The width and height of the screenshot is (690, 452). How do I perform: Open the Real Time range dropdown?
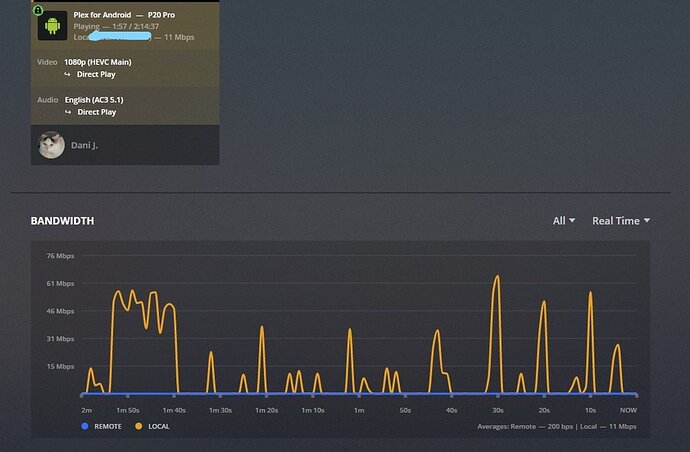click(621, 220)
